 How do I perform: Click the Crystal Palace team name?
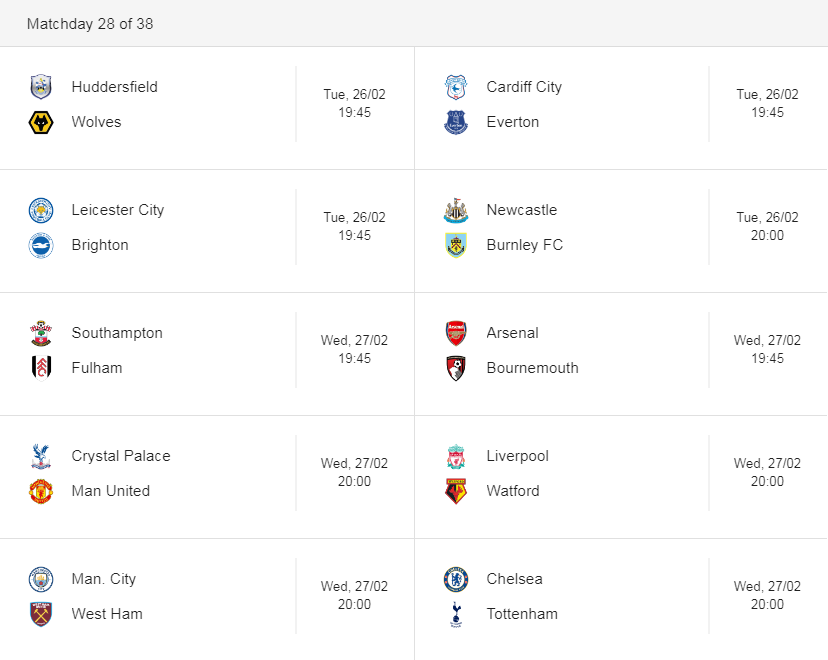[x=121, y=456]
